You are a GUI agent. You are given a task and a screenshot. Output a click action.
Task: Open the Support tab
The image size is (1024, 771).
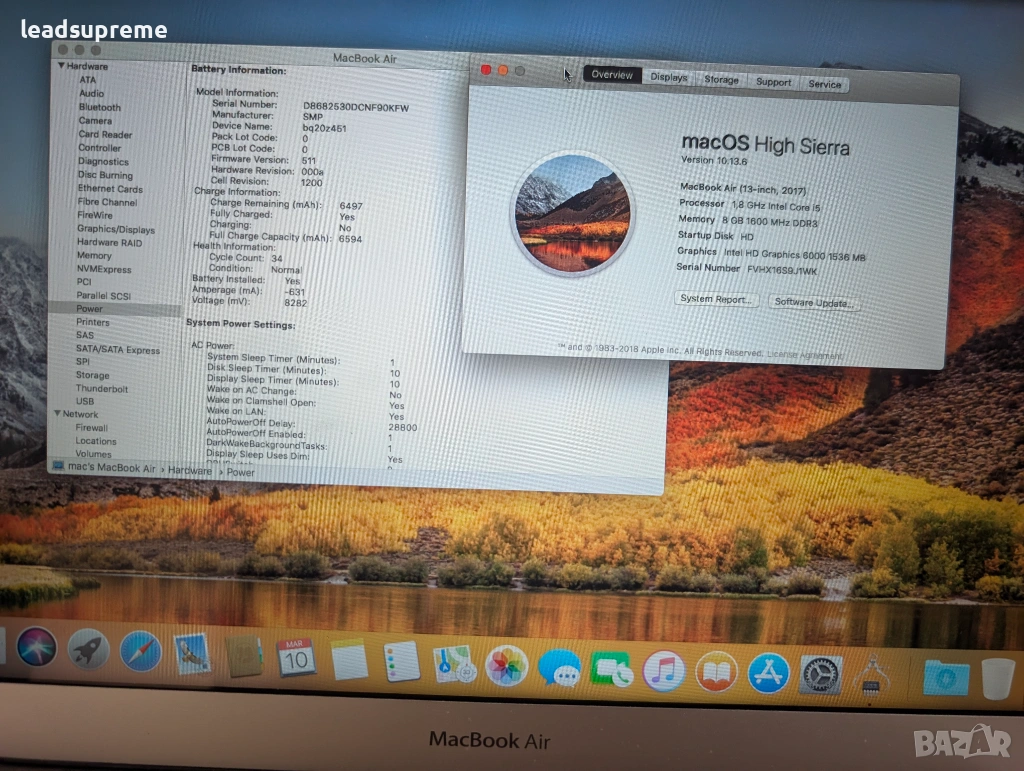[x=773, y=82]
